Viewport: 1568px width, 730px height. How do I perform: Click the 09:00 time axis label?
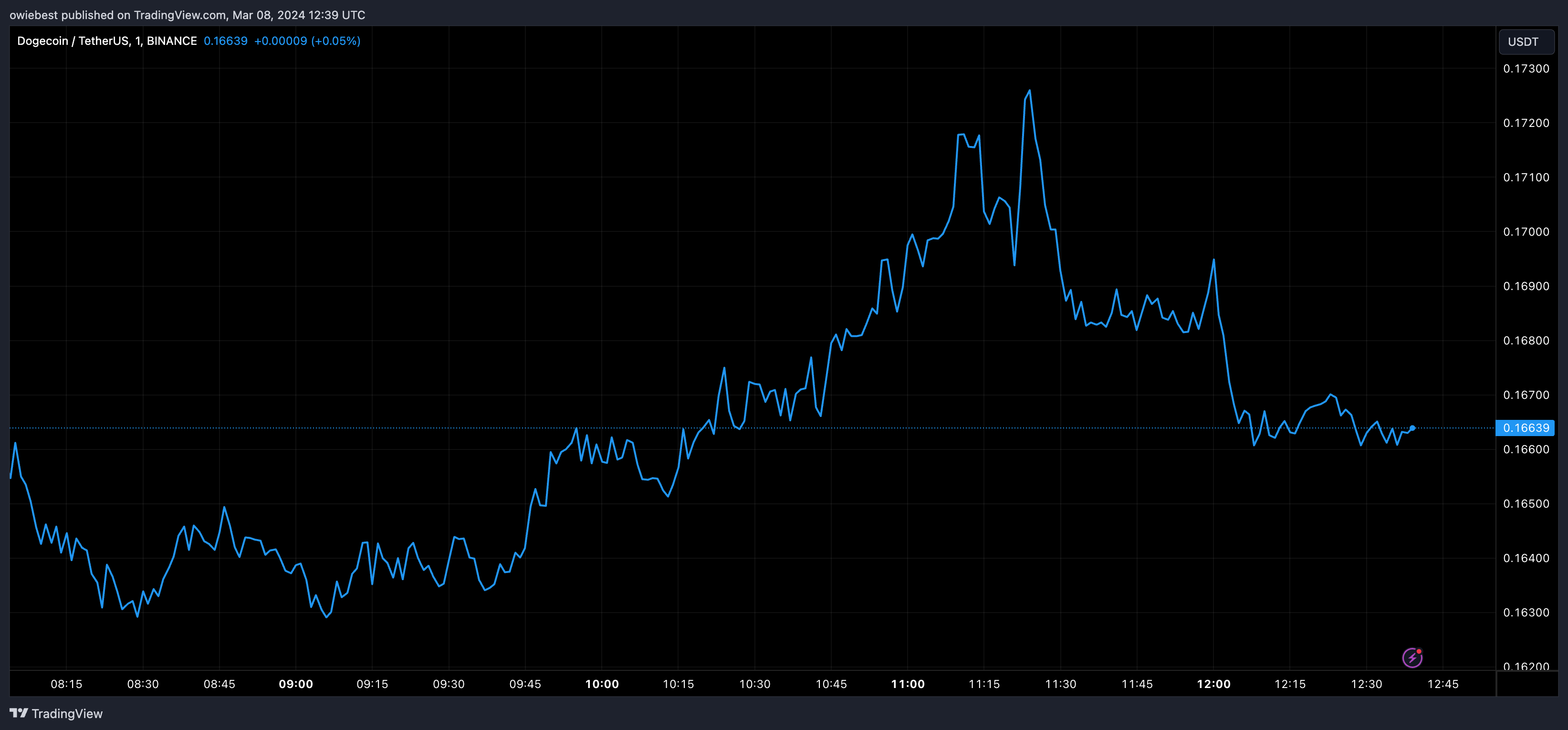[x=296, y=684]
